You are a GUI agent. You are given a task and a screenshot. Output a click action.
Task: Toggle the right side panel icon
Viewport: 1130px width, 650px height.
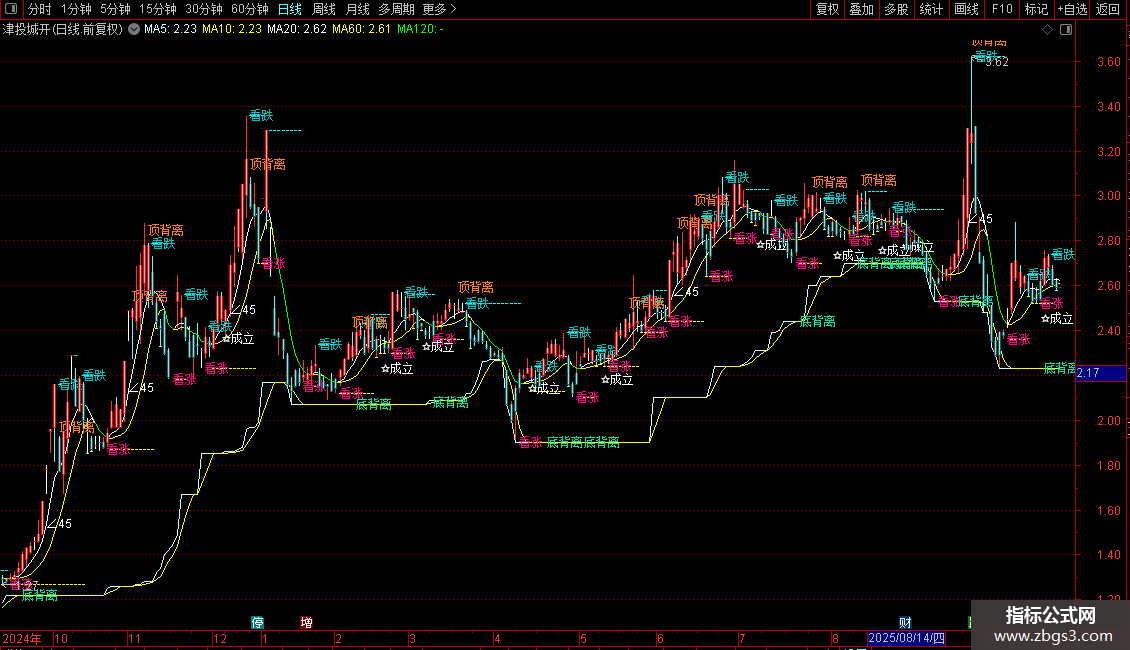coord(1066,30)
